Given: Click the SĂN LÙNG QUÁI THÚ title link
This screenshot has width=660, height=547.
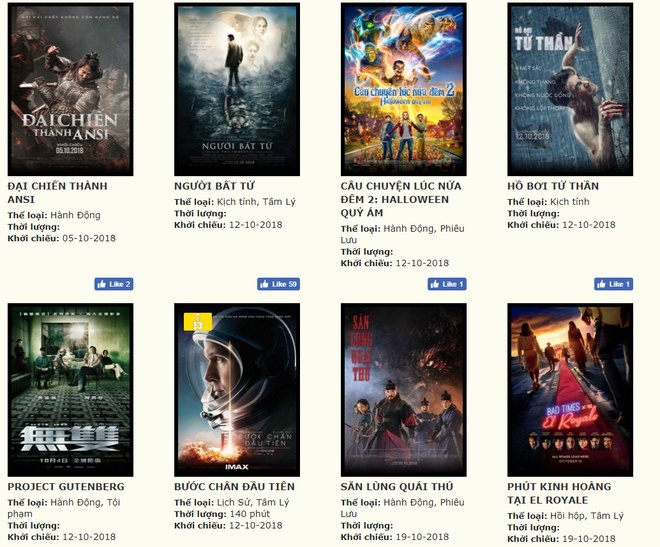Looking at the screenshot, I should pos(397,487).
